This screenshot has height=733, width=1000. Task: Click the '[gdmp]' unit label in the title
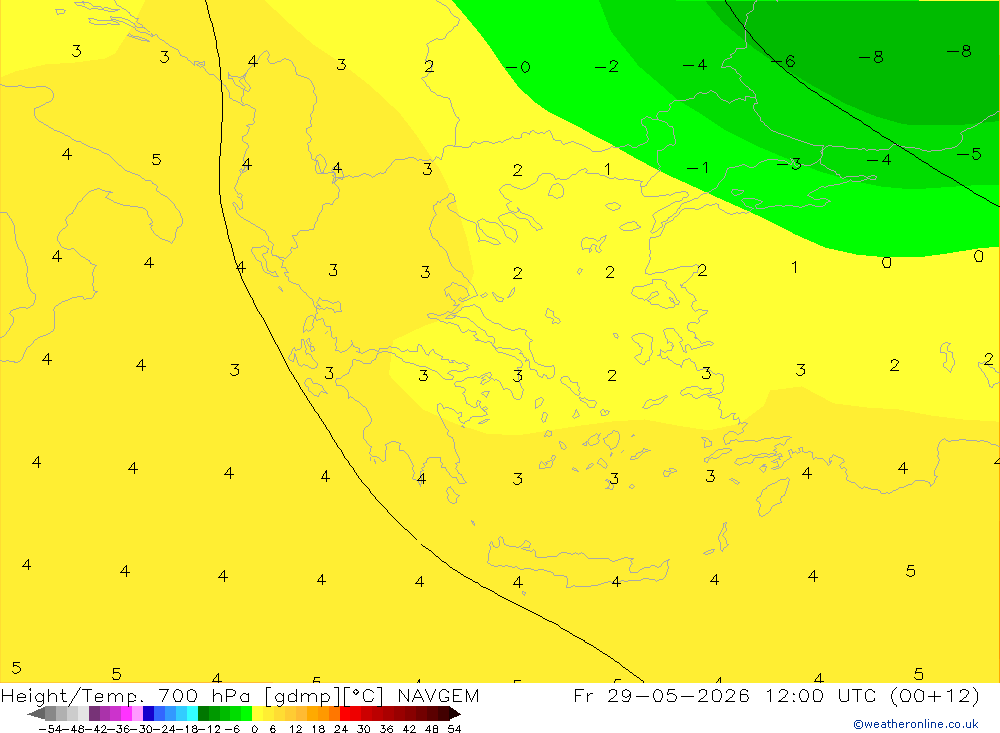click(302, 696)
